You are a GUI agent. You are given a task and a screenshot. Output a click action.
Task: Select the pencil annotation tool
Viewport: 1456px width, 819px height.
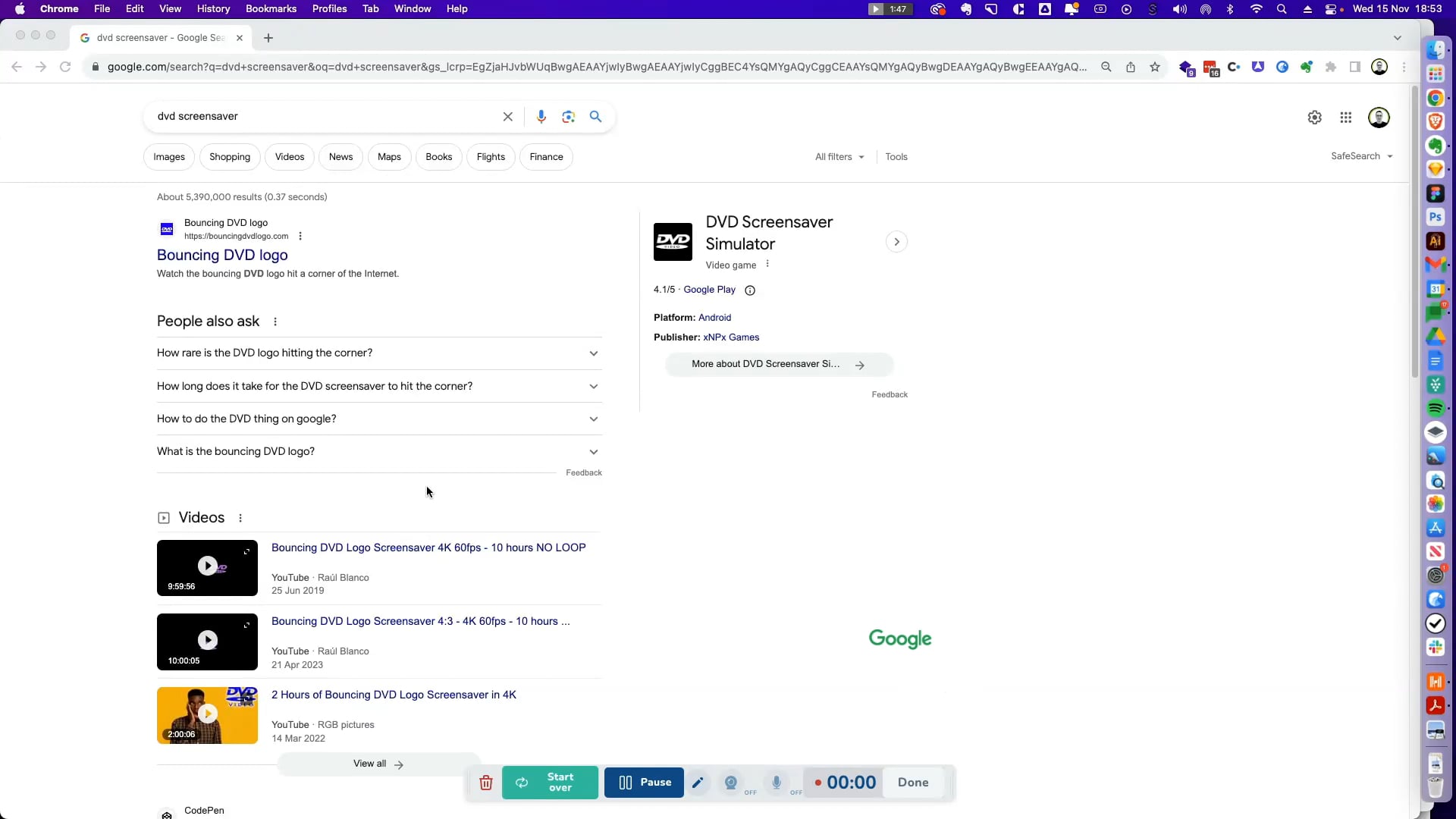(x=698, y=783)
